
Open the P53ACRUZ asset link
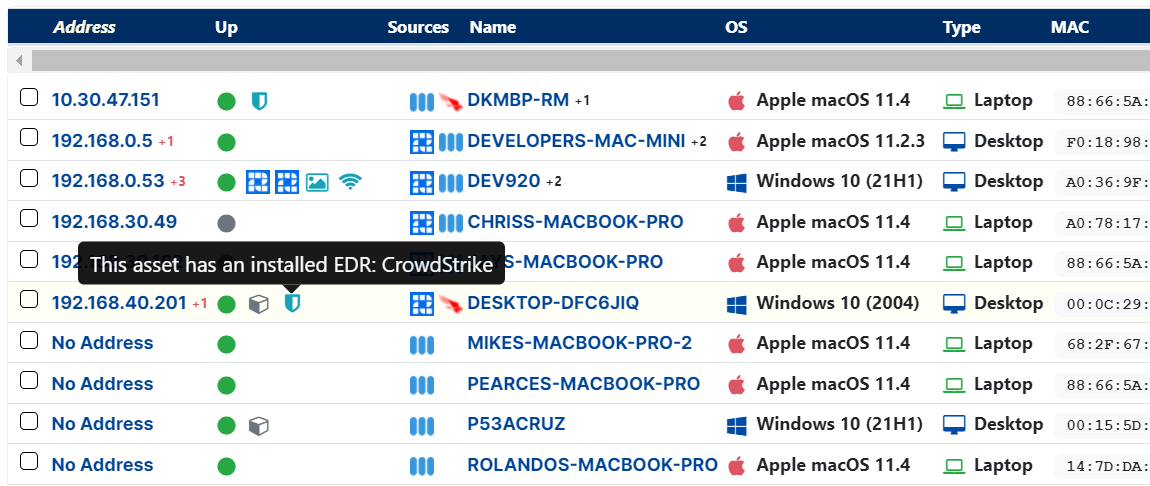click(516, 424)
